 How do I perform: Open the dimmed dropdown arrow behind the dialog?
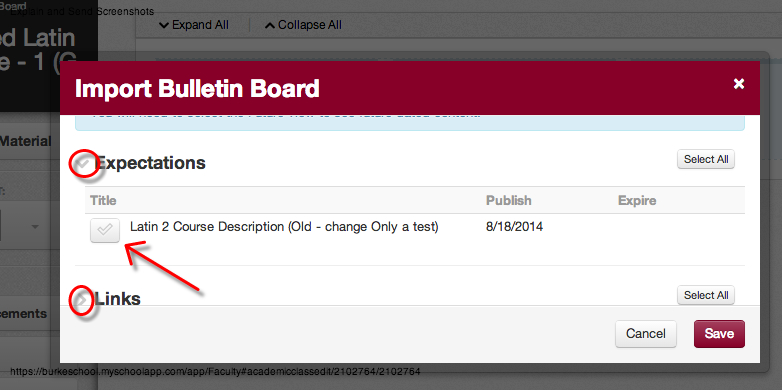coord(35,227)
